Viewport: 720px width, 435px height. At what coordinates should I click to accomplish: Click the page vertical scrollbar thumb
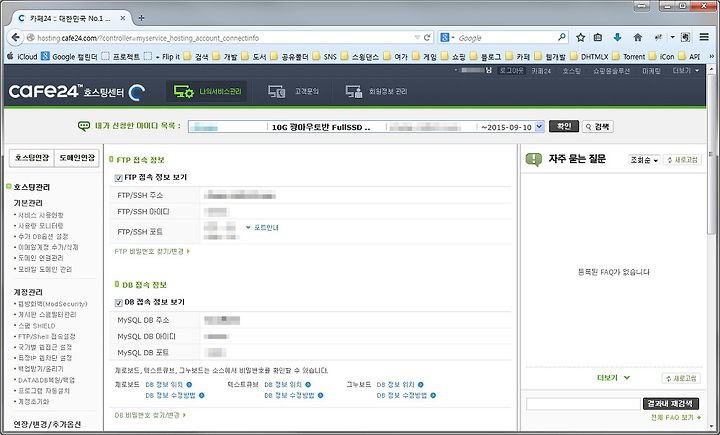pyautogui.click(x=711, y=156)
